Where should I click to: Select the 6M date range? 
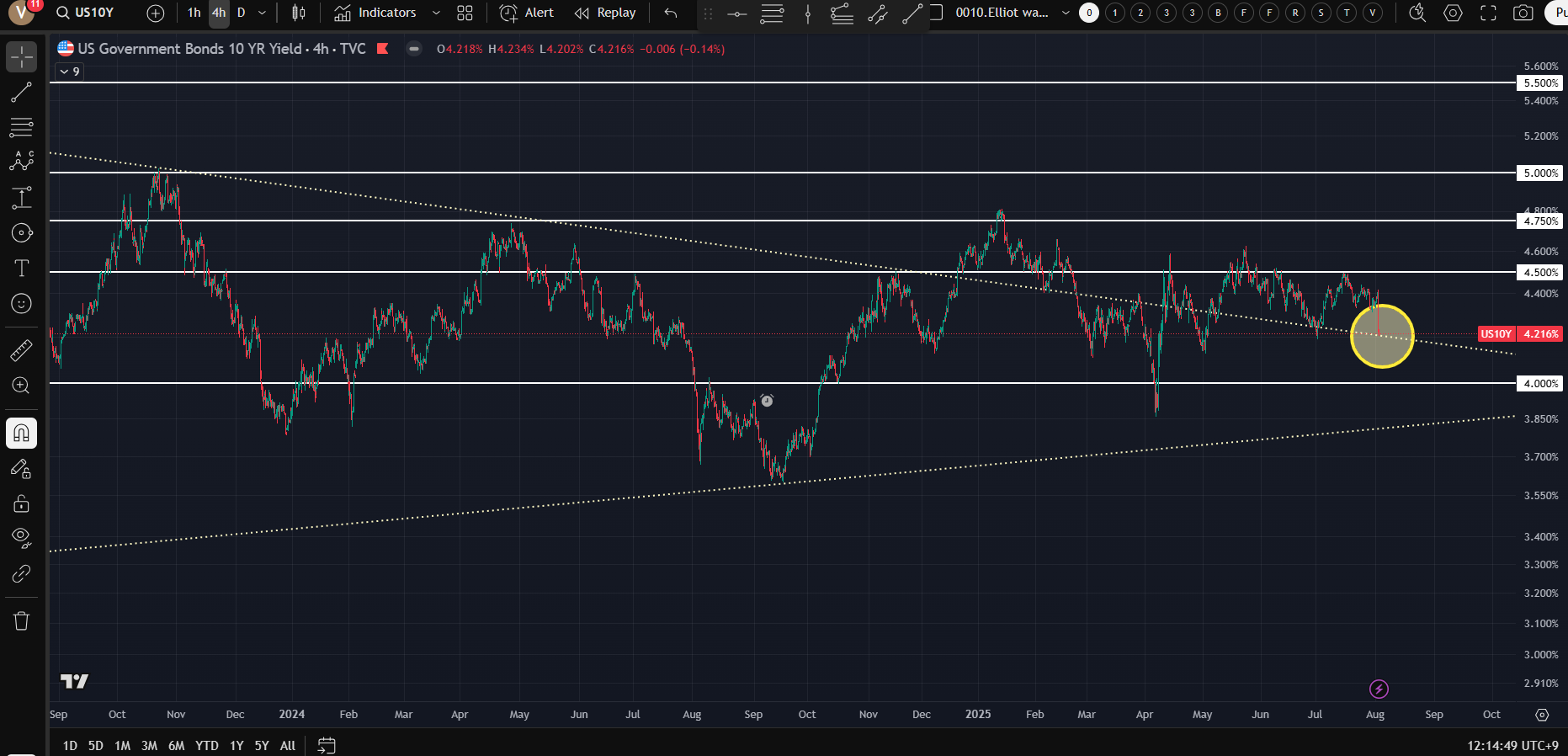point(176,745)
